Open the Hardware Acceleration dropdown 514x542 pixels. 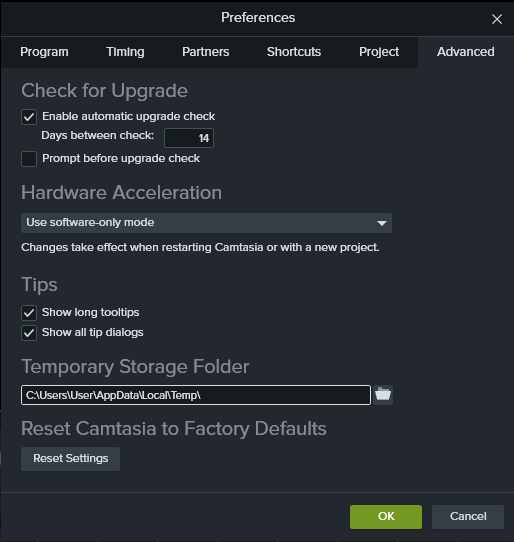[206, 223]
